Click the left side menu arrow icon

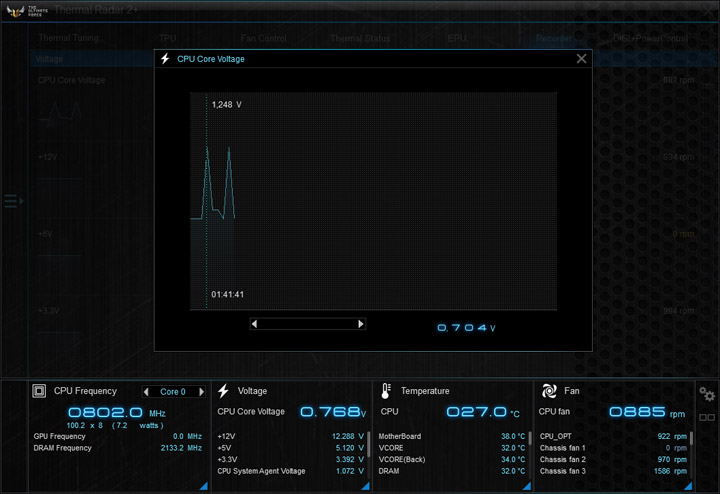tap(12, 201)
